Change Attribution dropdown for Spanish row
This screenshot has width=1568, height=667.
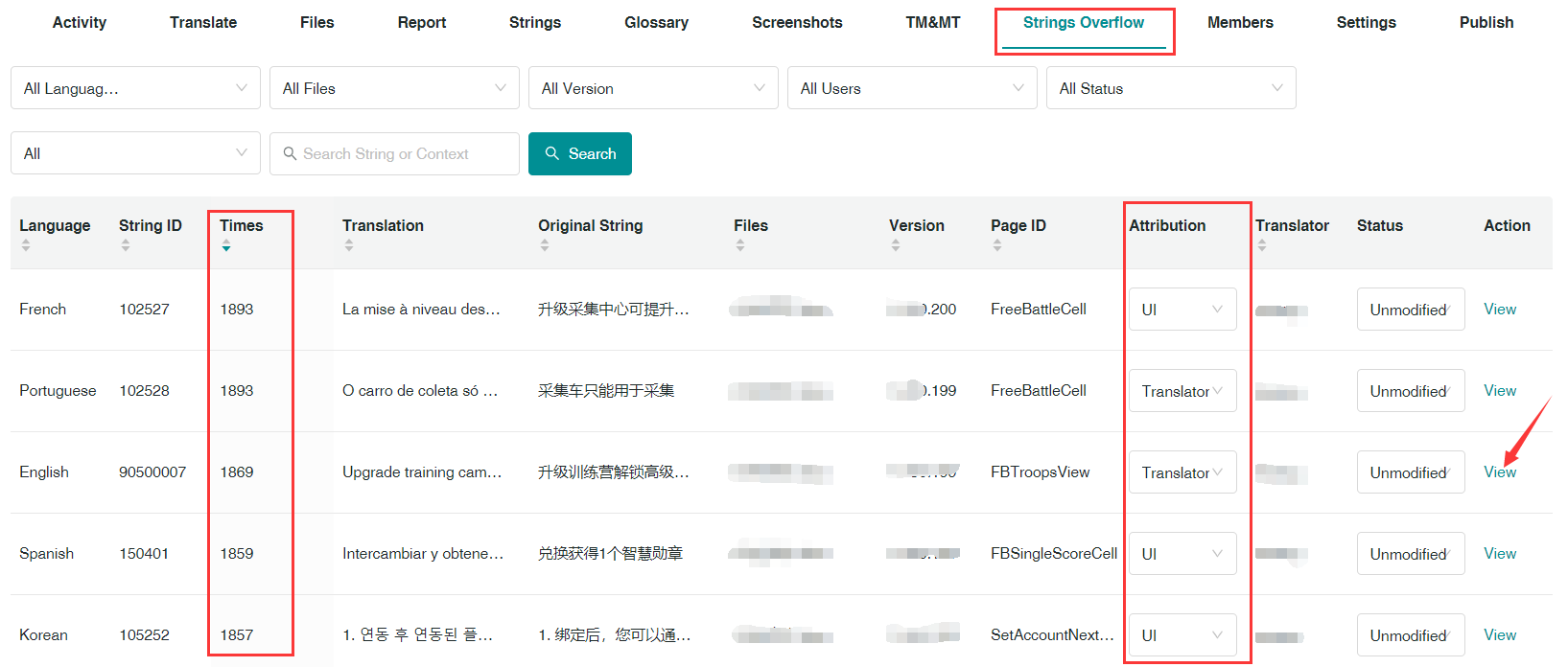pos(1182,554)
